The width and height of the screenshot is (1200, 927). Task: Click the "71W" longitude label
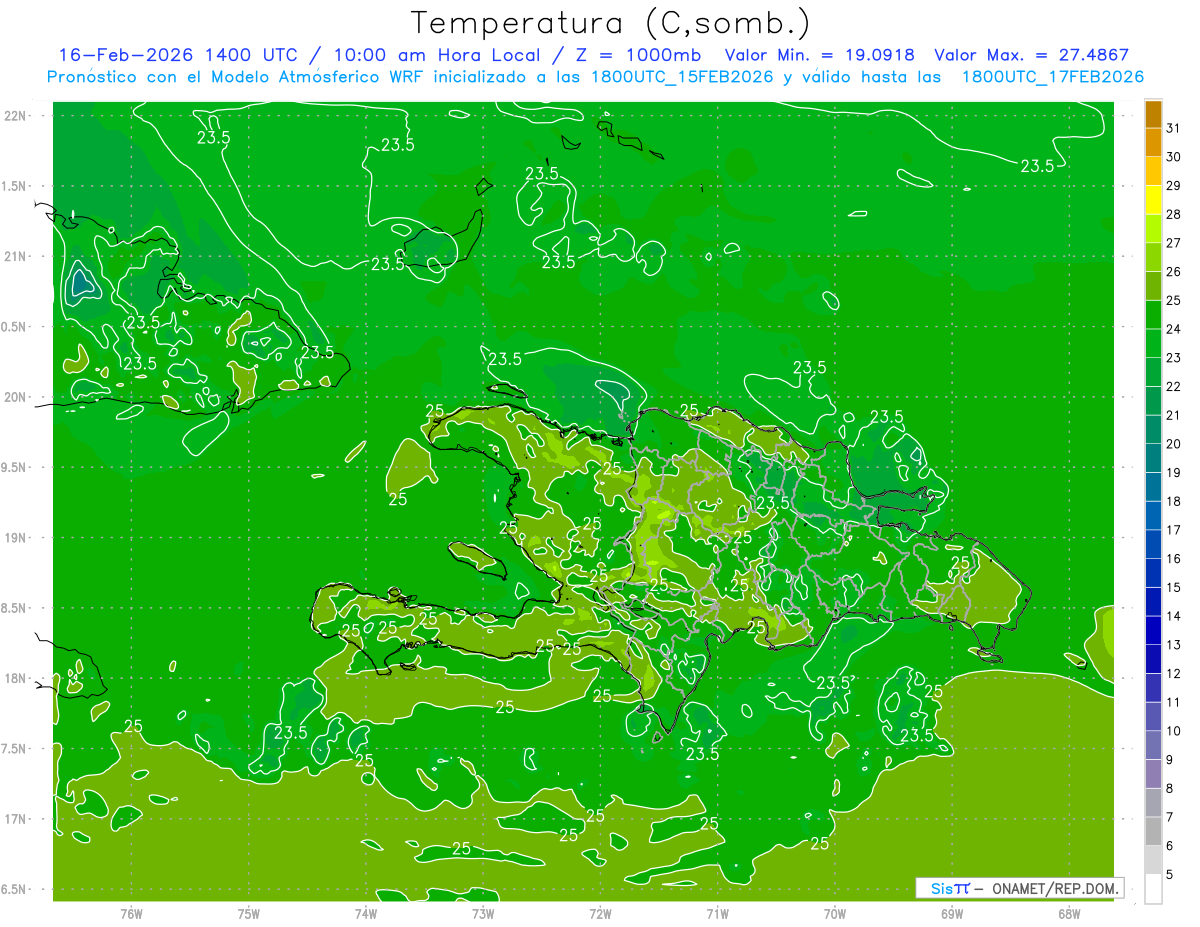(x=717, y=913)
